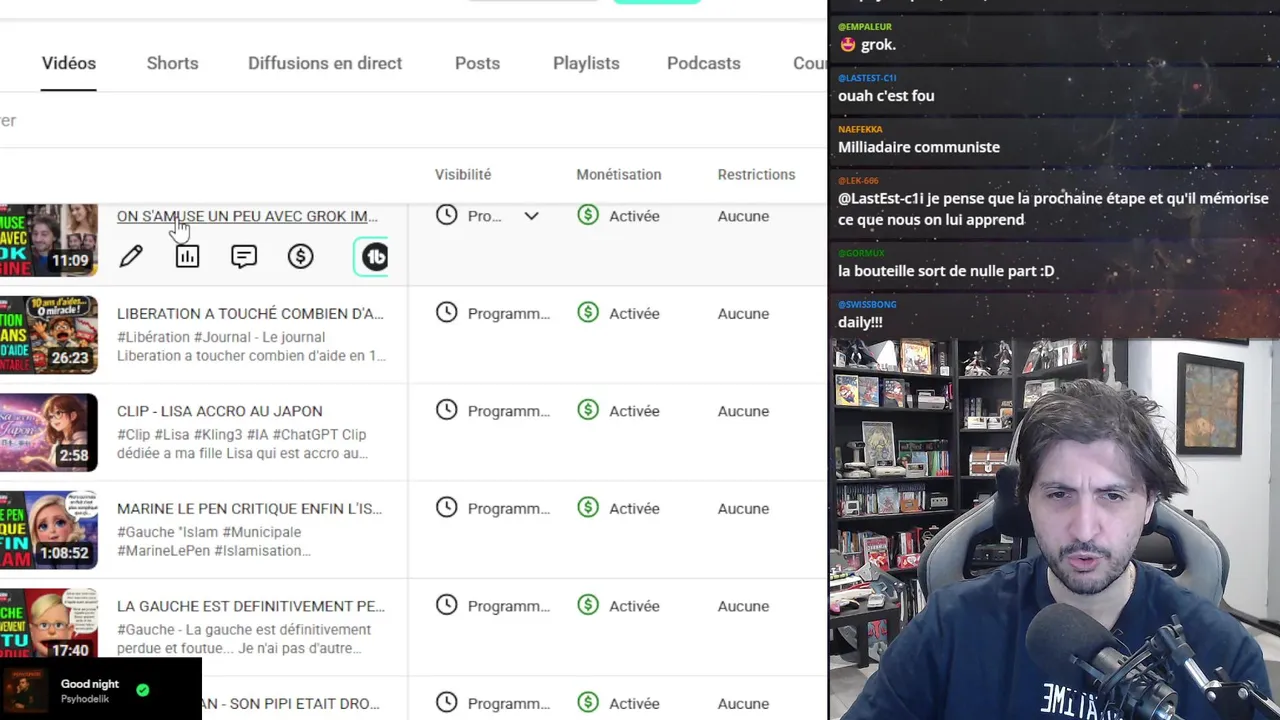Click green monetization icon in Marine Le Pen row
The height and width of the screenshot is (720, 1280).
[588, 508]
